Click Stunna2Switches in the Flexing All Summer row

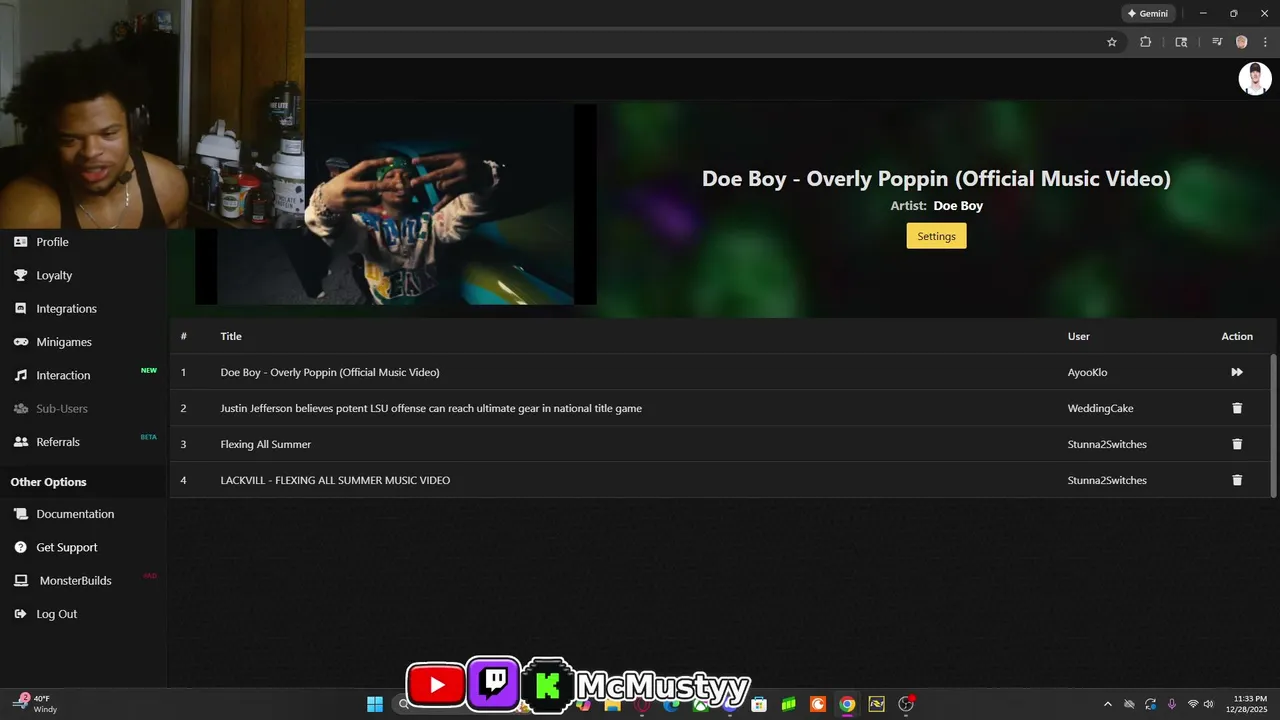pos(1107,444)
